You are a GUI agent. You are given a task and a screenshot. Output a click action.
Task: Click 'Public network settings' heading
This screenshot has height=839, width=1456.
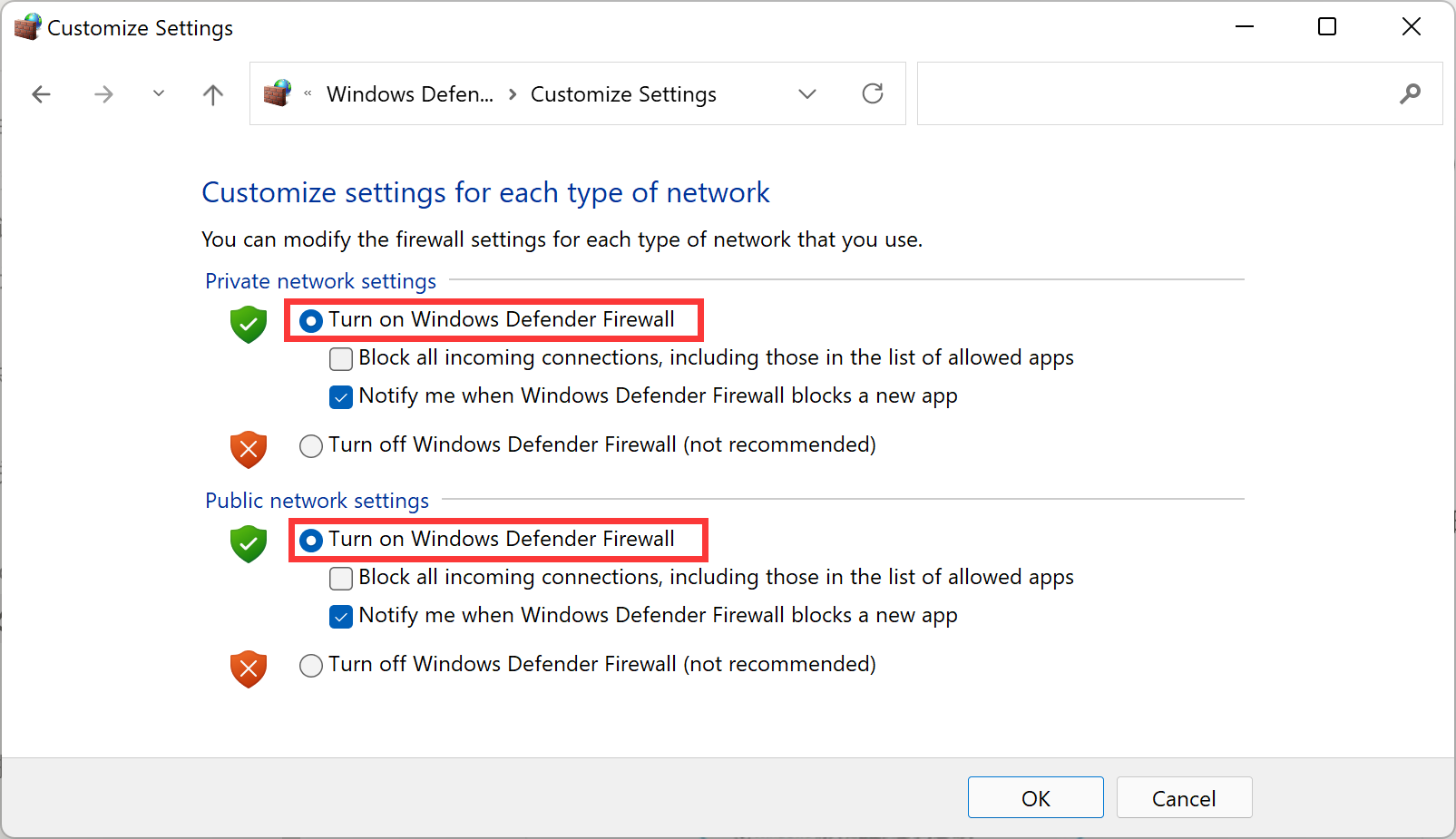click(x=317, y=501)
